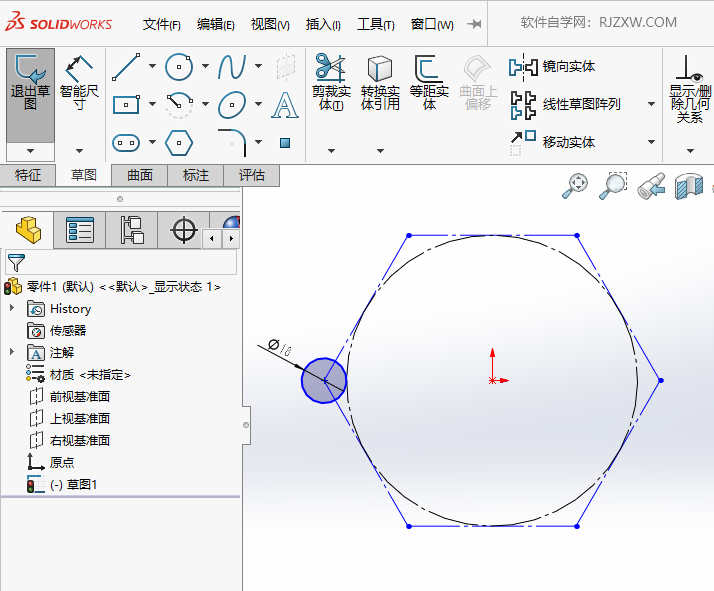Select the Spline sketch tool

coord(232,67)
